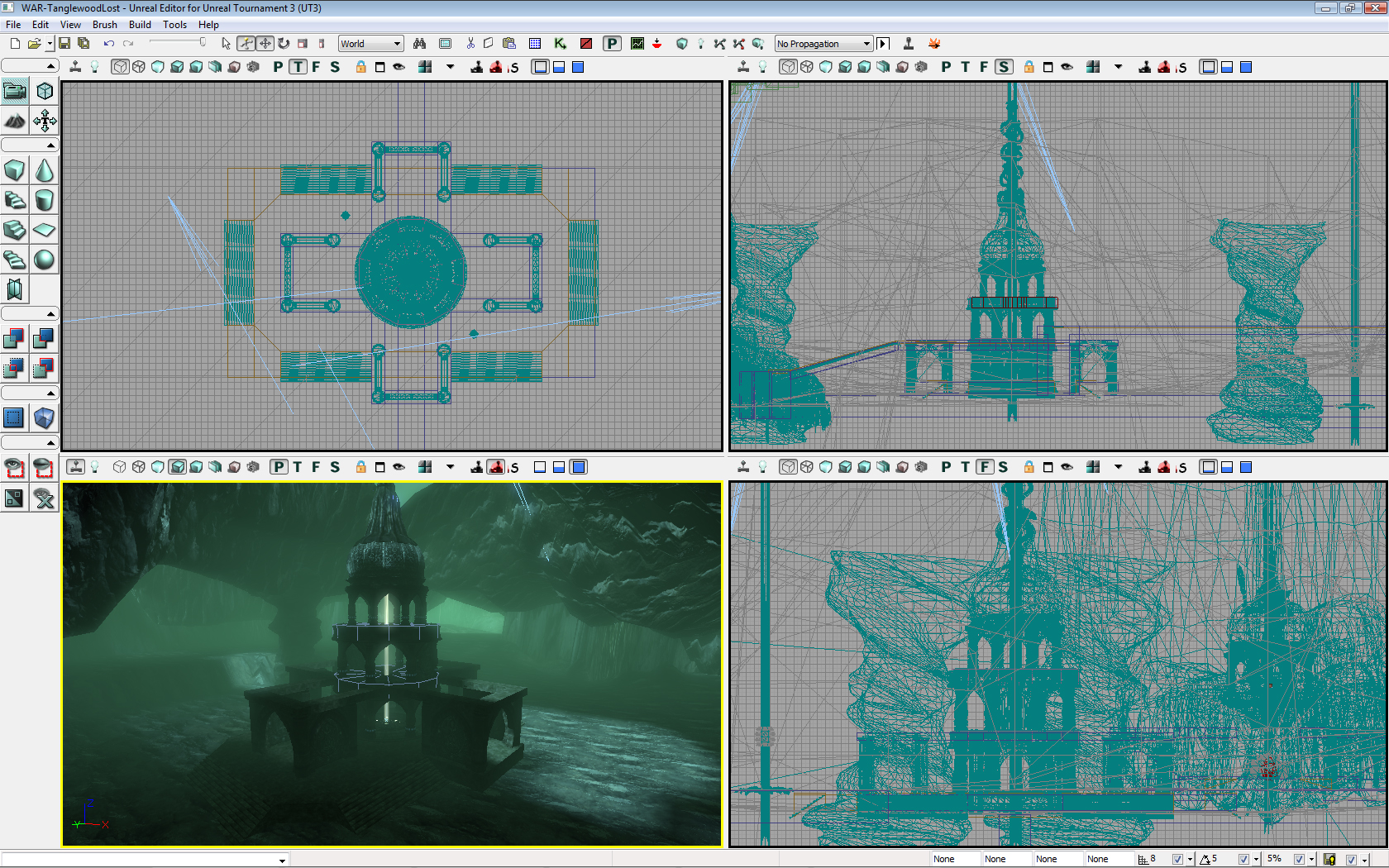Open the World coordinate system dropdown
This screenshot has height=868, width=1389.
coord(370,44)
